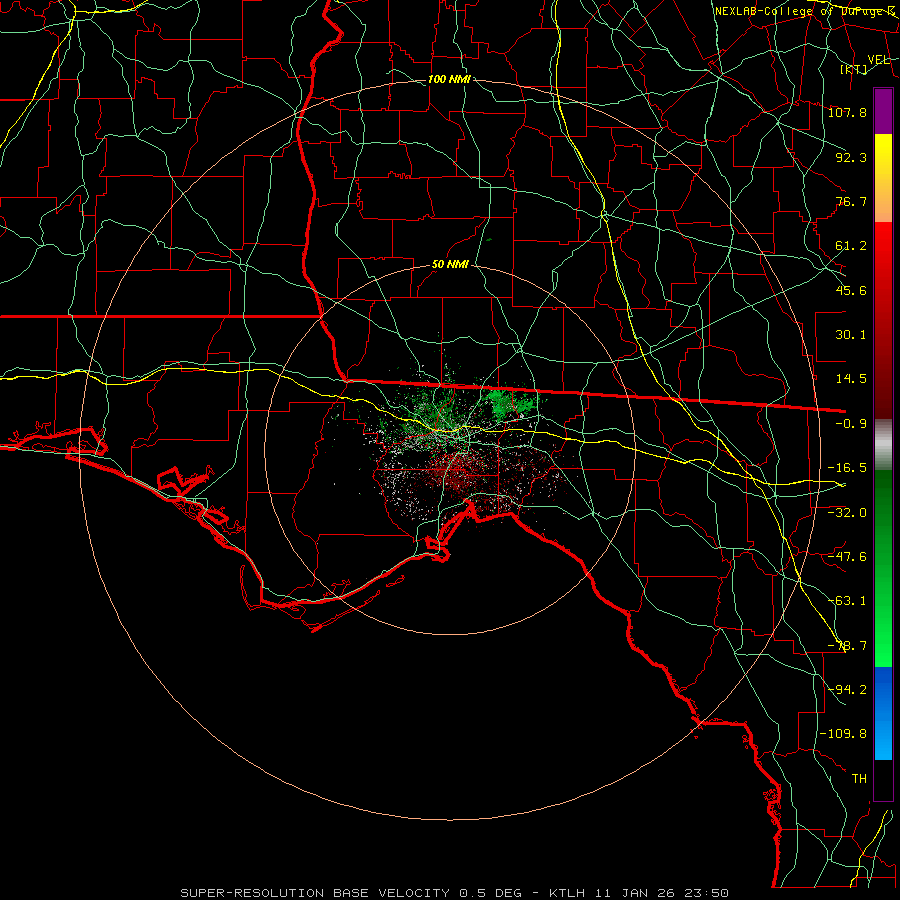Click the 50 NMI range ring label
Screen dimensions: 900x900
click(x=451, y=265)
